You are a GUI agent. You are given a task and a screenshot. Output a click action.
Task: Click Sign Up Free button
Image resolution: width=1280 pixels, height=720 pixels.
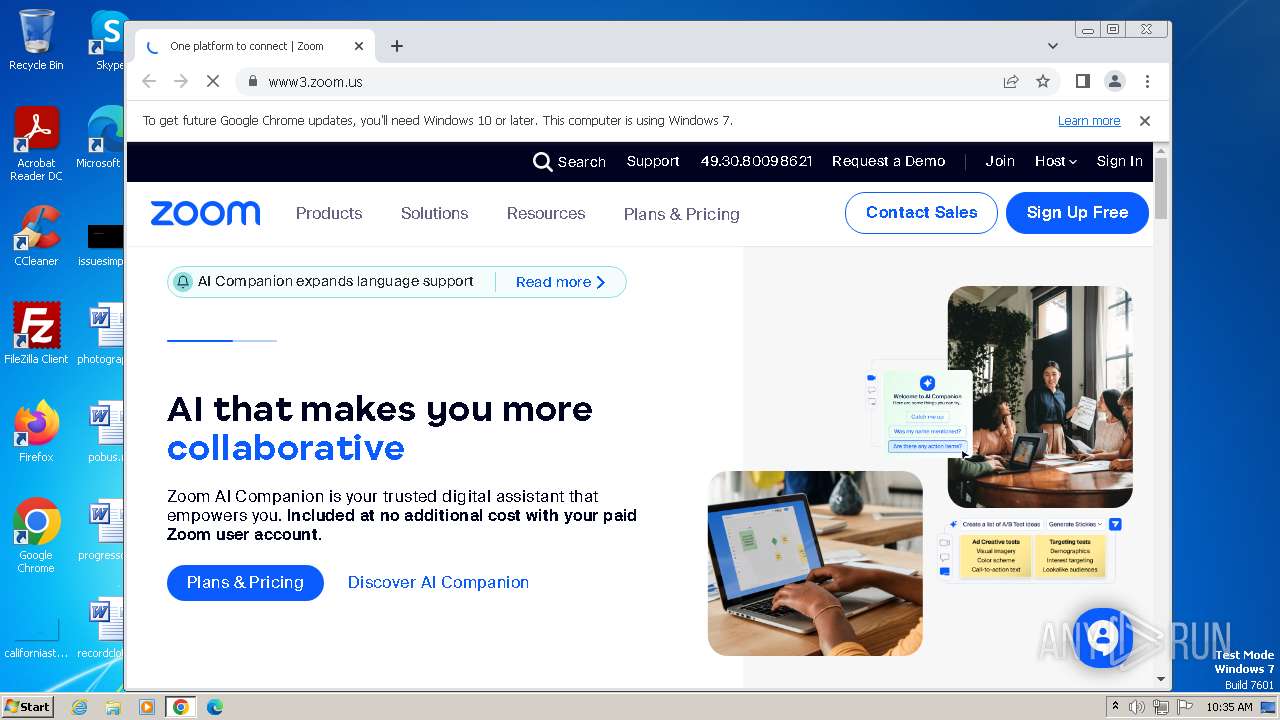(1077, 213)
